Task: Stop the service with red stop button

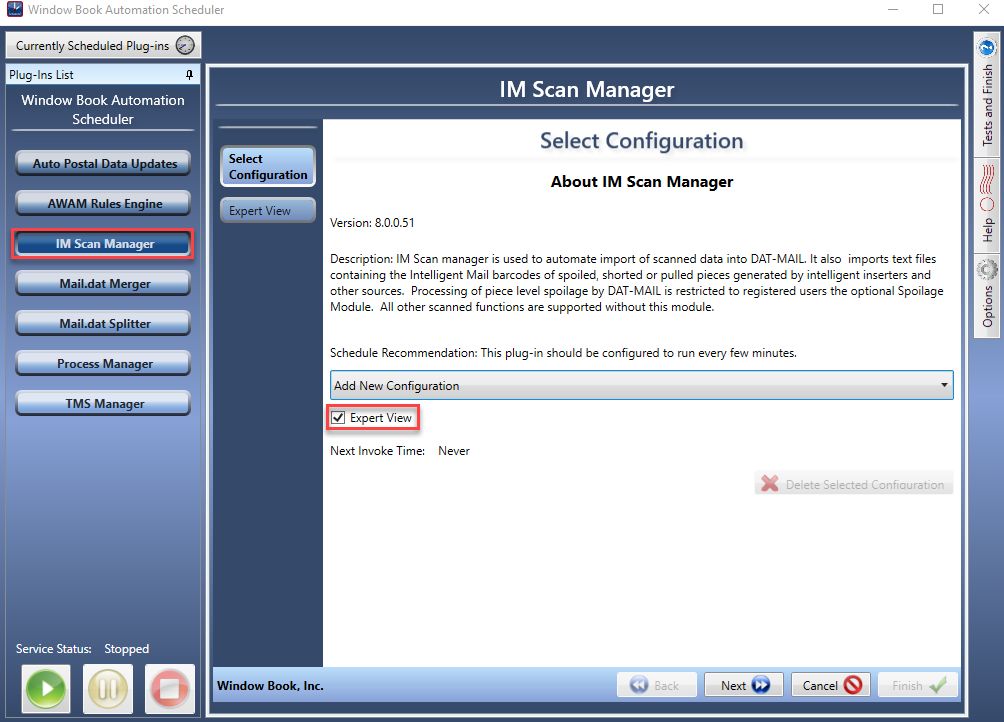Action: pyautogui.click(x=170, y=689)
